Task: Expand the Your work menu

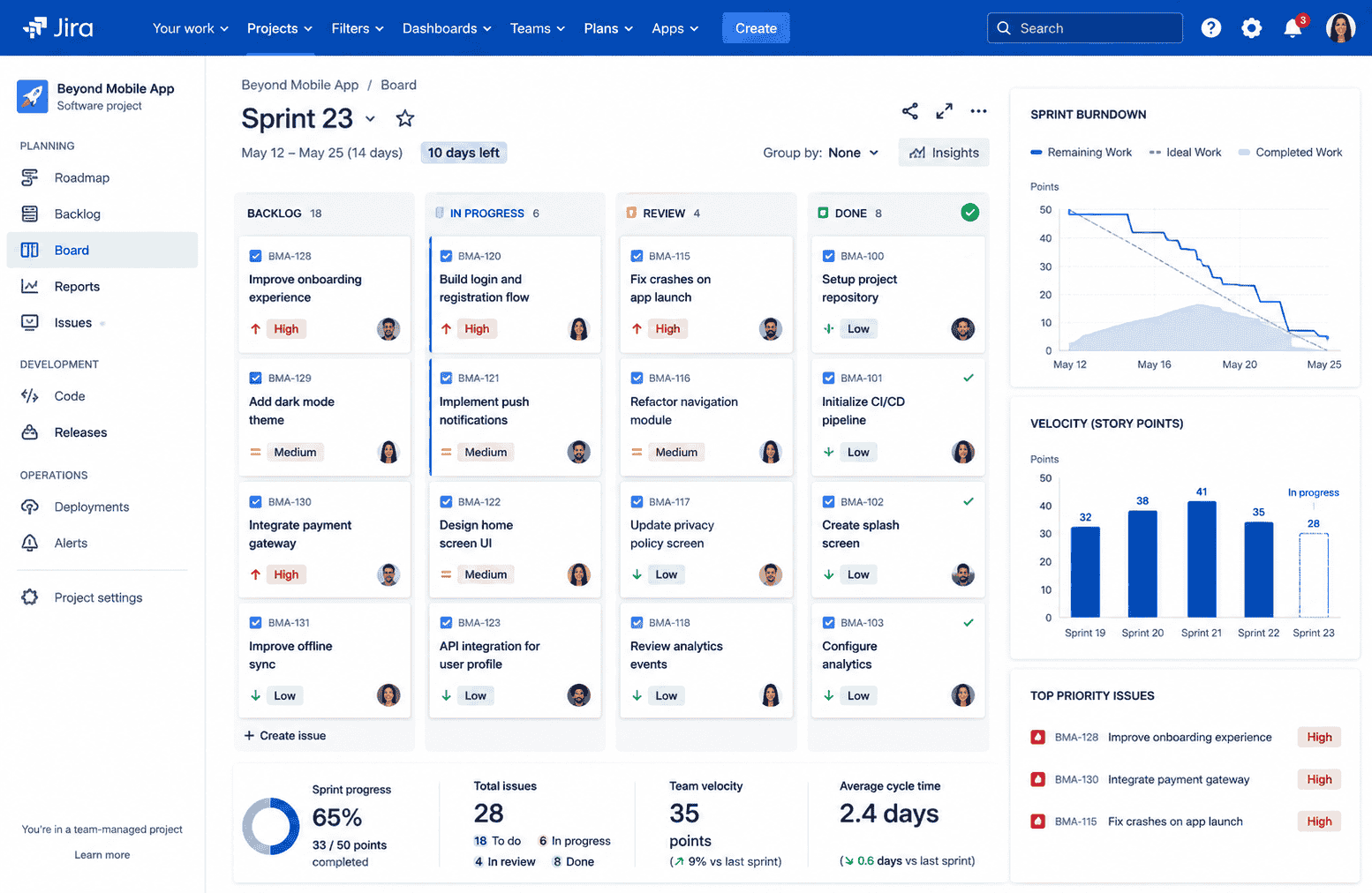Action: pyautogui.click(x=191, y=28)
